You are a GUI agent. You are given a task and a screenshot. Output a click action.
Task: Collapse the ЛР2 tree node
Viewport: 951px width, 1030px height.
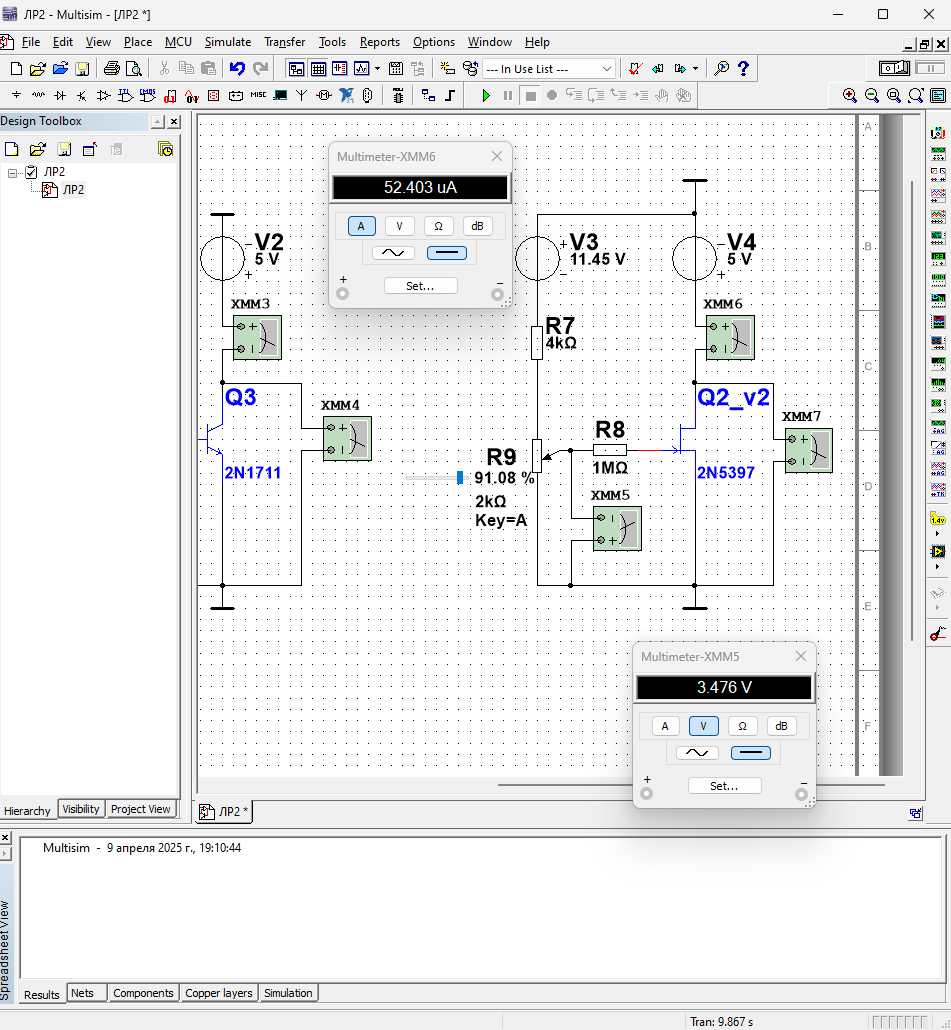[12, 173]
